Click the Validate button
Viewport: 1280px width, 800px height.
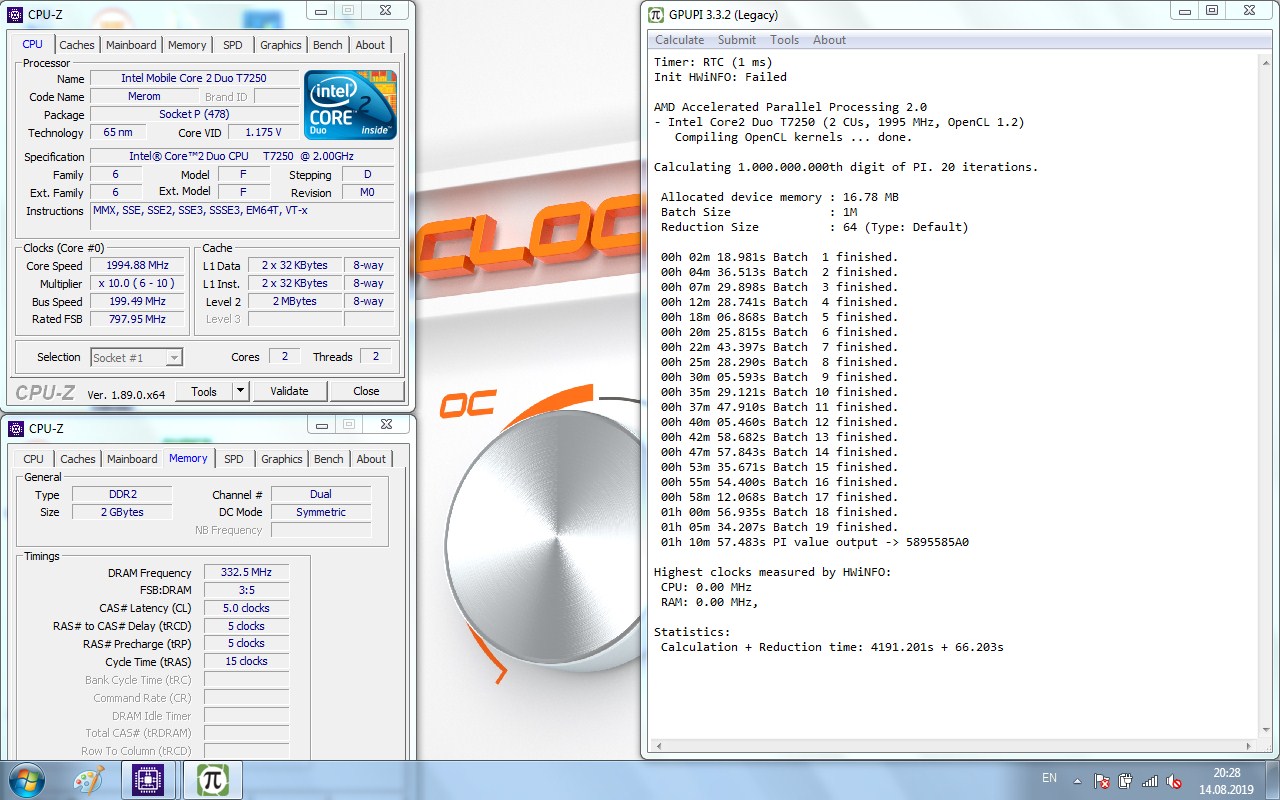click(x=289, y=391)
